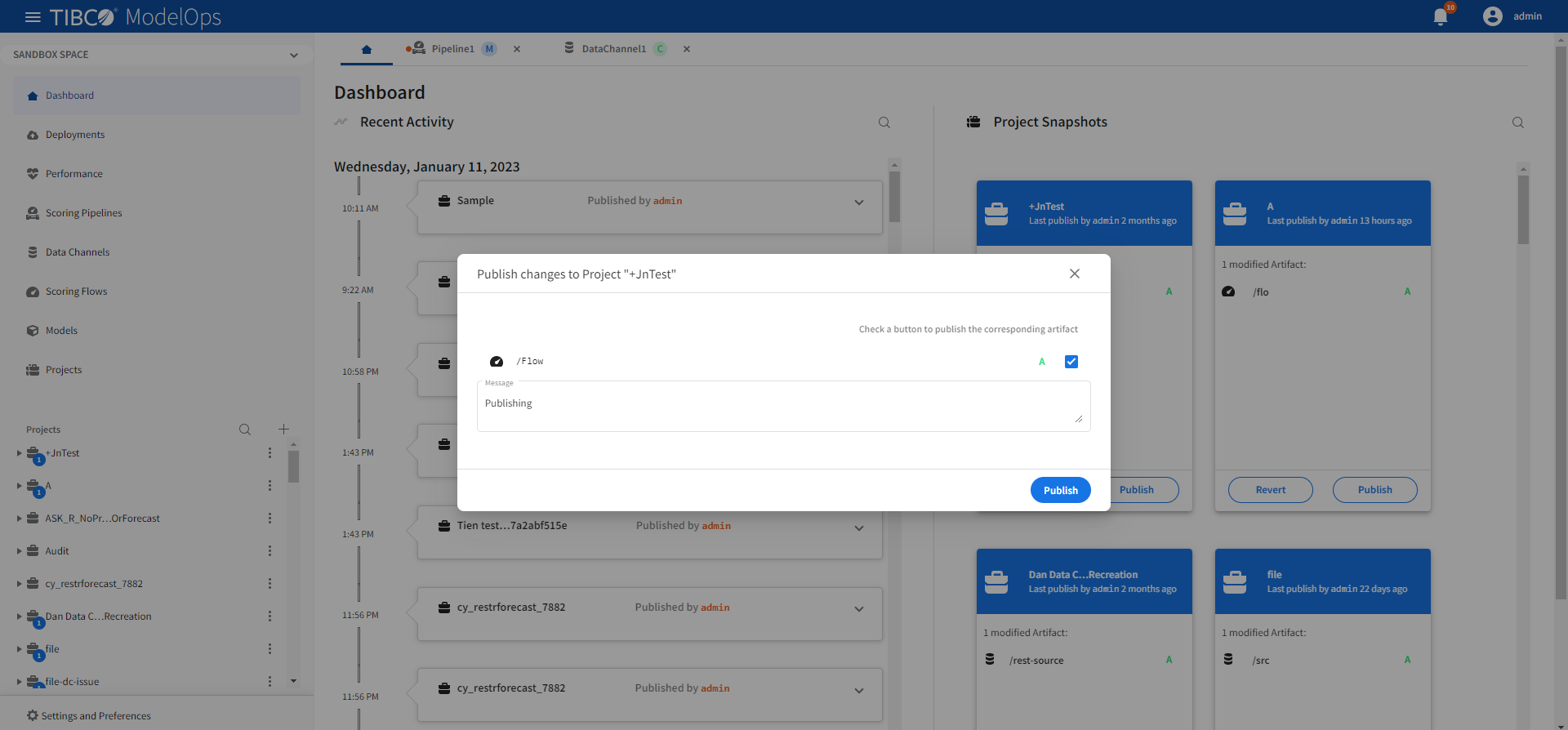The width and height of the screenshot is (1568, 730).
Task: Click the Message text field
Action: click(x=784, y=407)
